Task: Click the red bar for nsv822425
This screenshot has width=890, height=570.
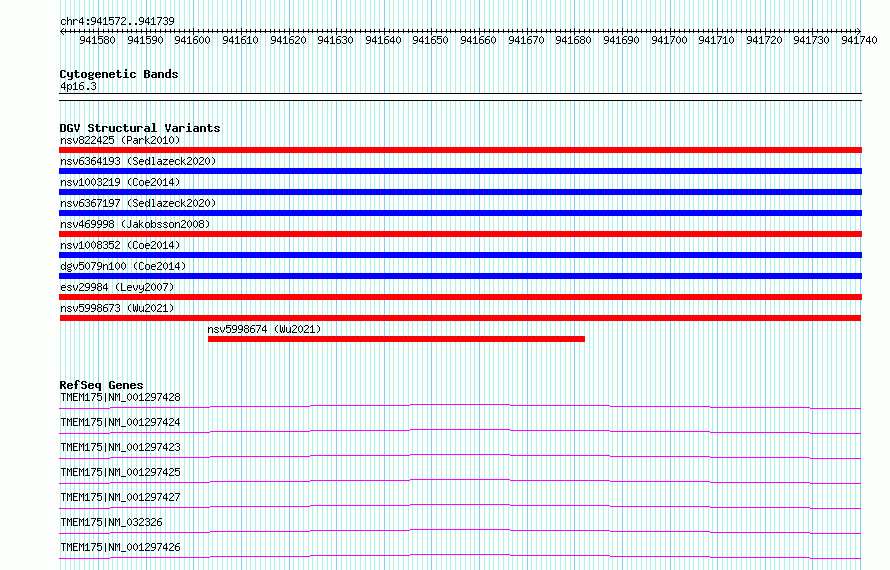Action: pyautogui.click(x=460, y=150)
